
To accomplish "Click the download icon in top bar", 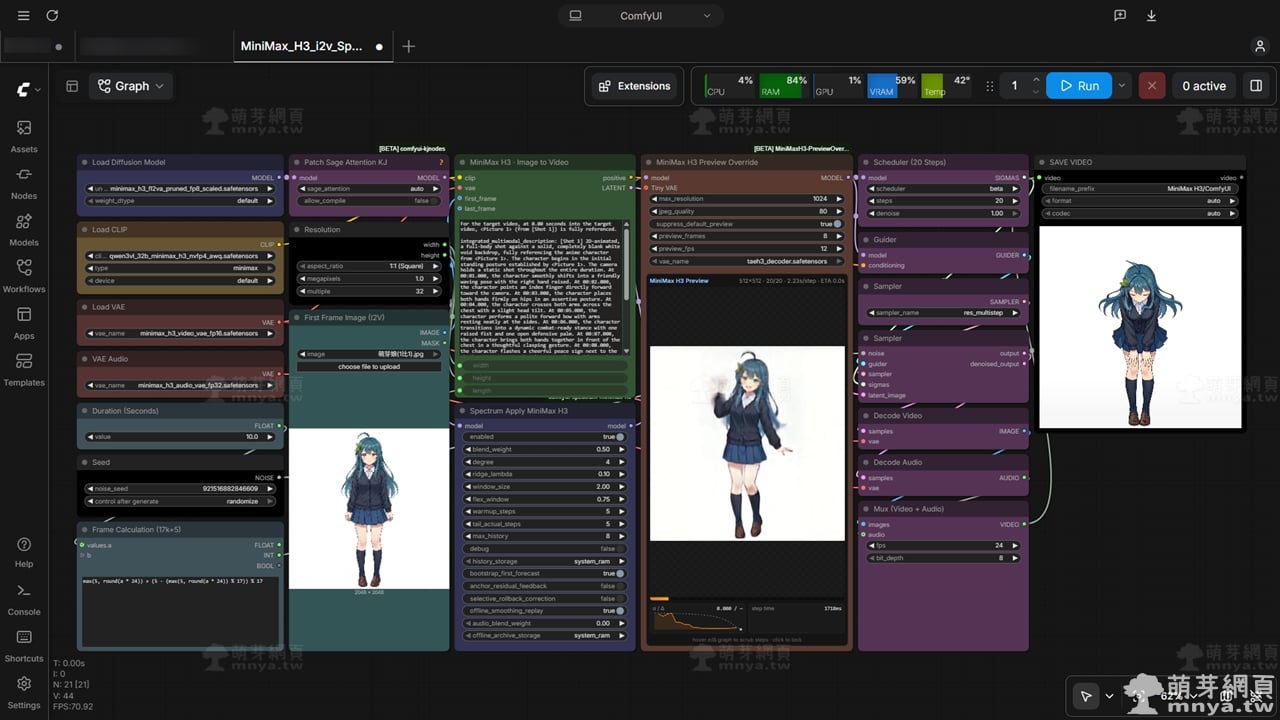I will tap(1151, 16).
